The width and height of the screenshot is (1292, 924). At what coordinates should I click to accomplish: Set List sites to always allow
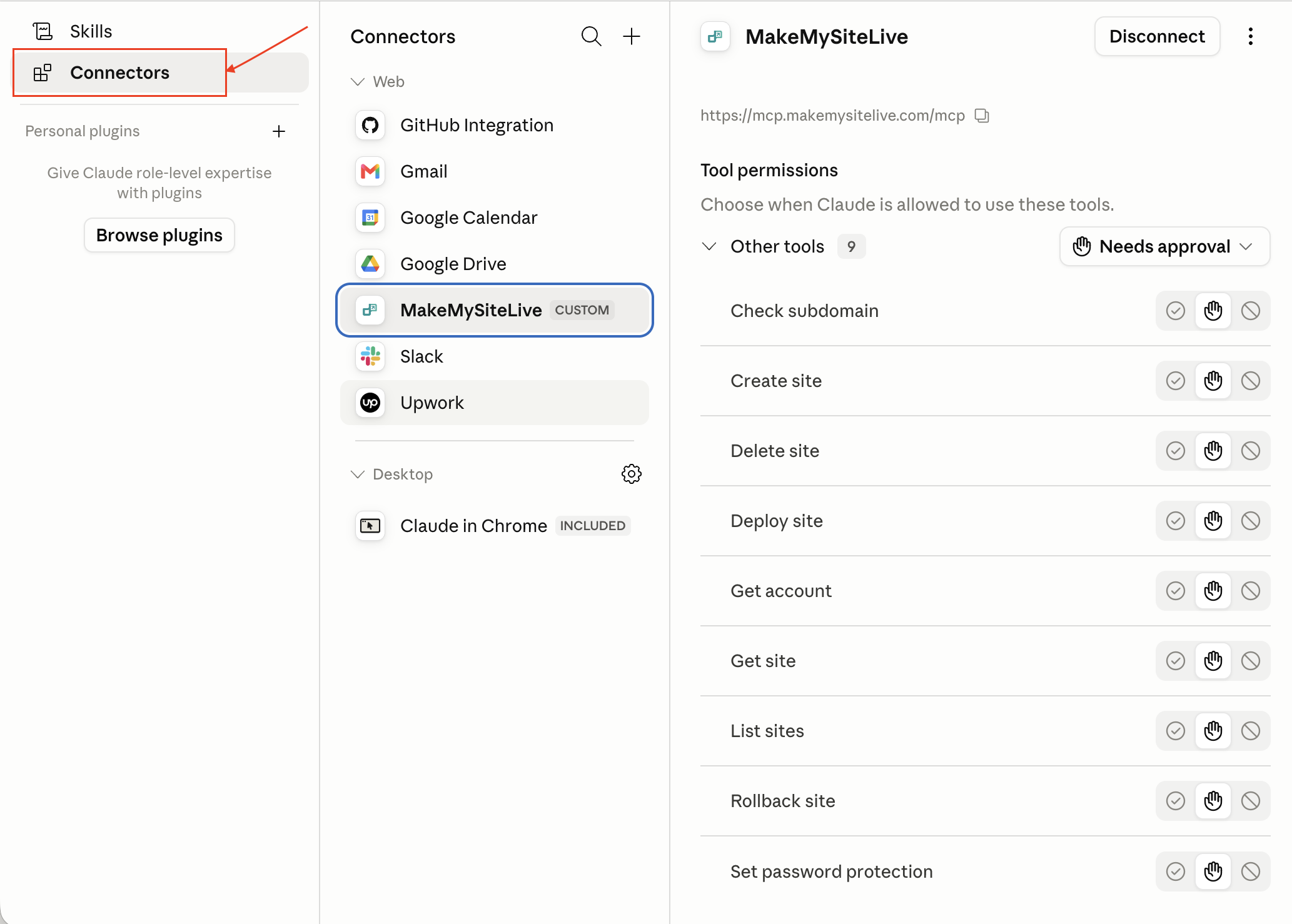point(1176,731)
